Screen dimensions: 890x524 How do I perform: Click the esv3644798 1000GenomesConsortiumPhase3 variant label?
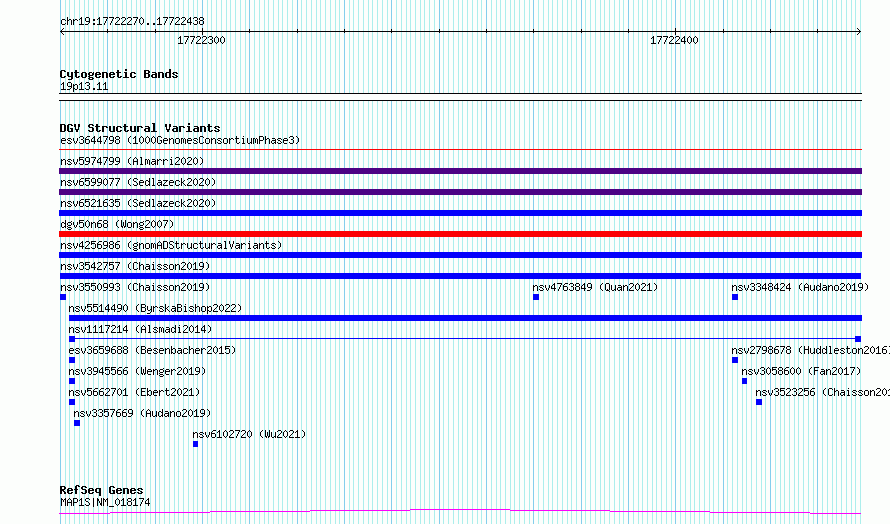pyautogui.click(x=180, y=140)
